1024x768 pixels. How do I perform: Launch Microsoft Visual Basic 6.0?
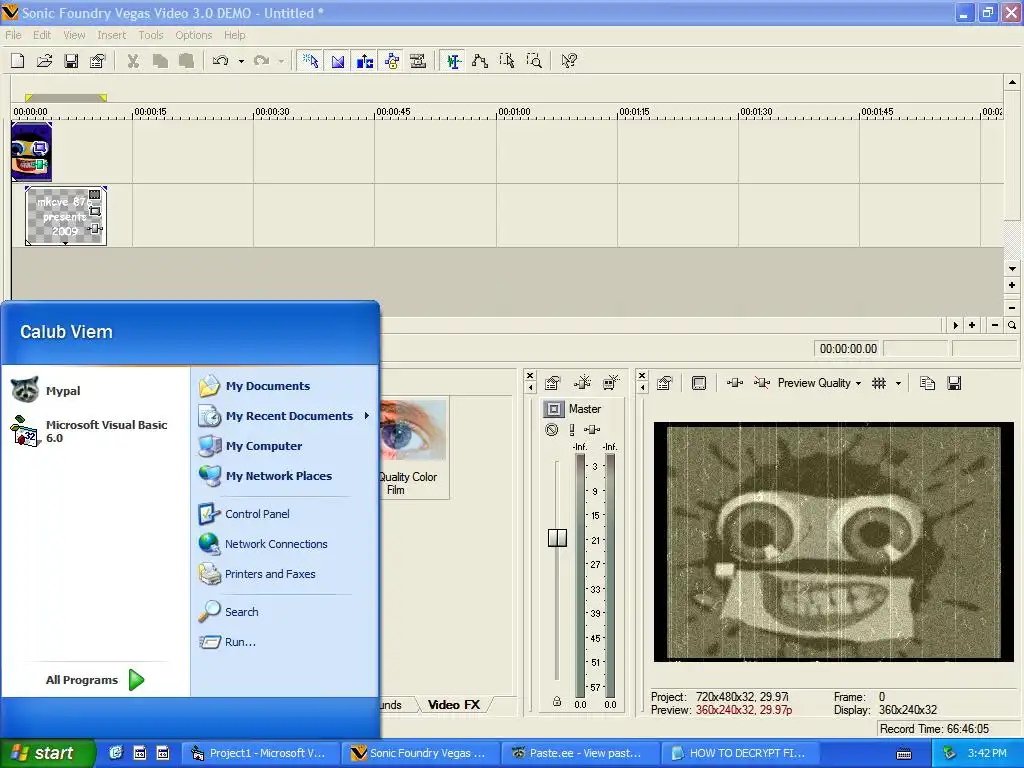tap(89, 431)
